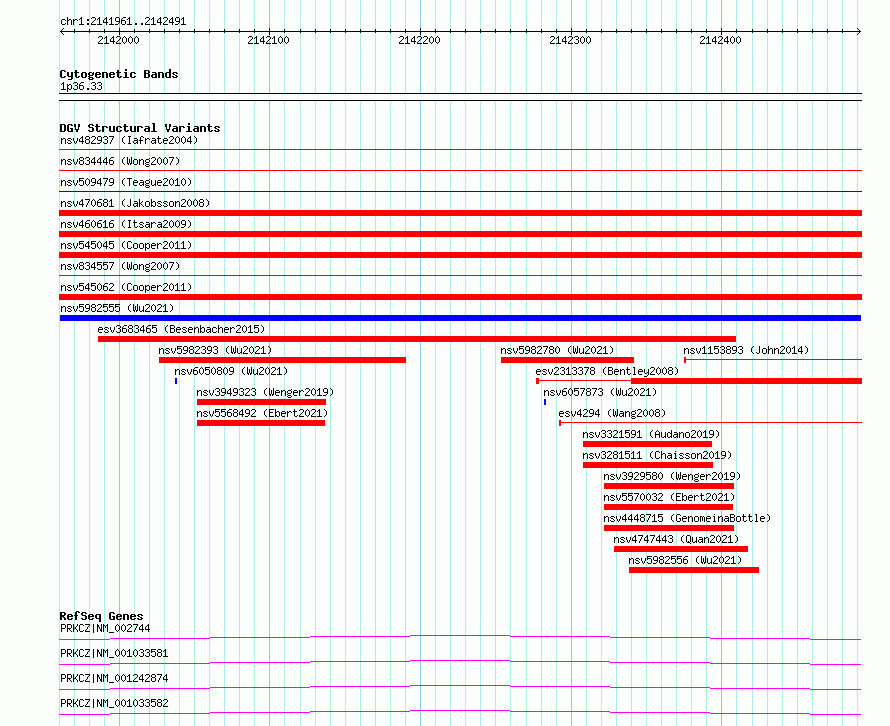Screen dimensions: 890x726
Task: Click the 2142400 ruler position
Action: 720,40
